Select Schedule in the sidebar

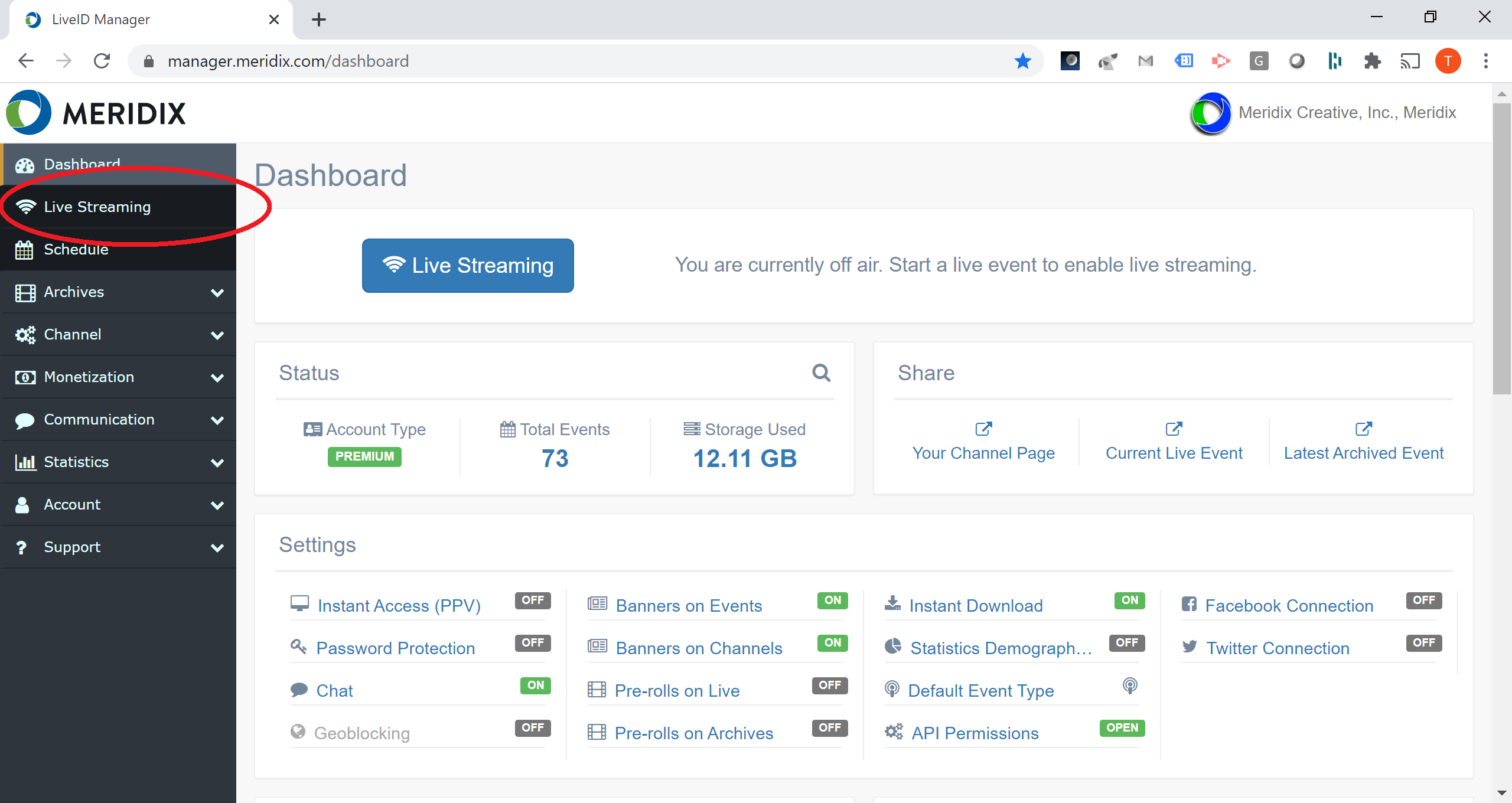pyautogui.click(x=76, y=250)
